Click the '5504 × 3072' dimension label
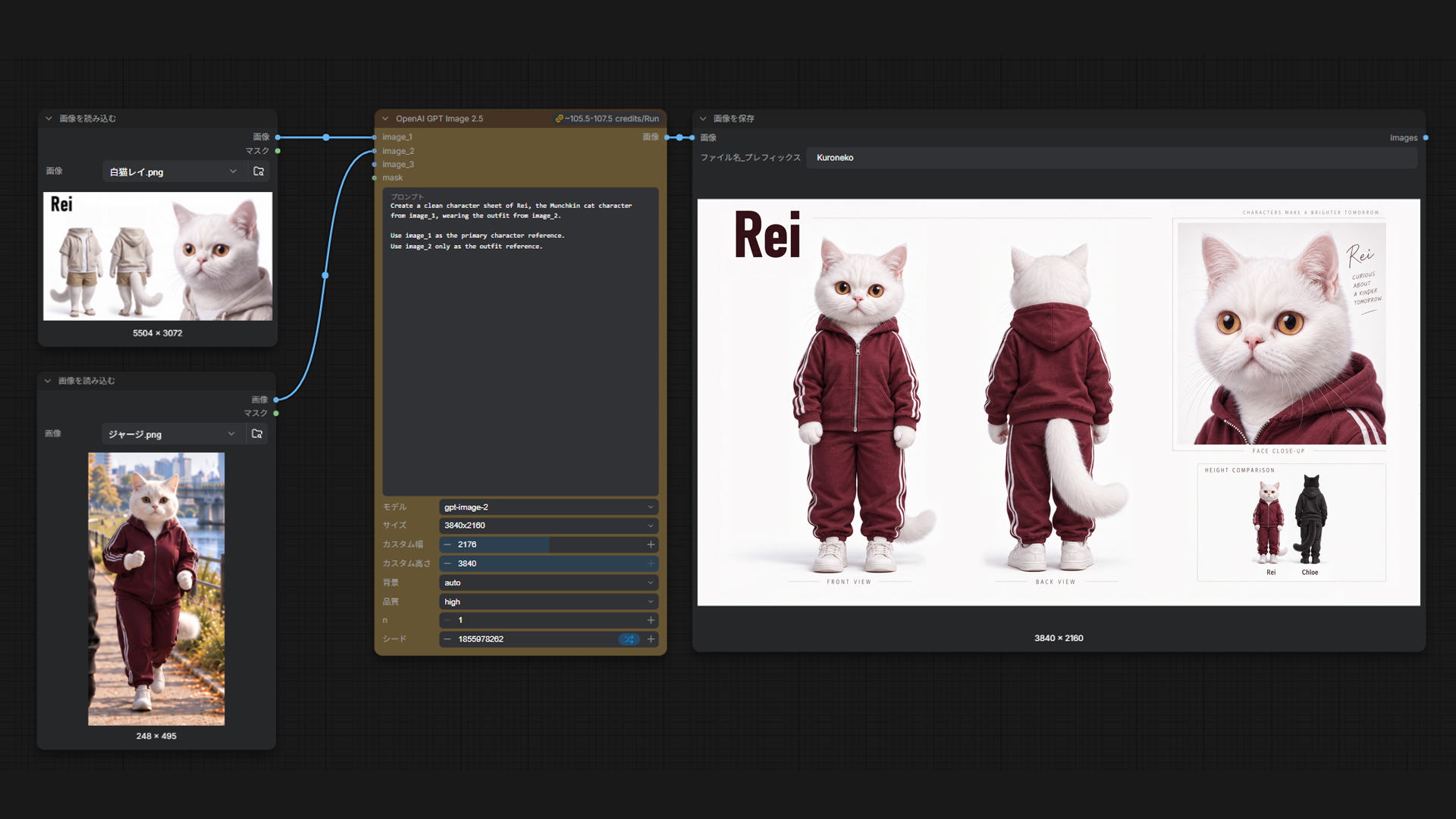1456x819 pixels. pyautogui.click(x=158, y=333)
